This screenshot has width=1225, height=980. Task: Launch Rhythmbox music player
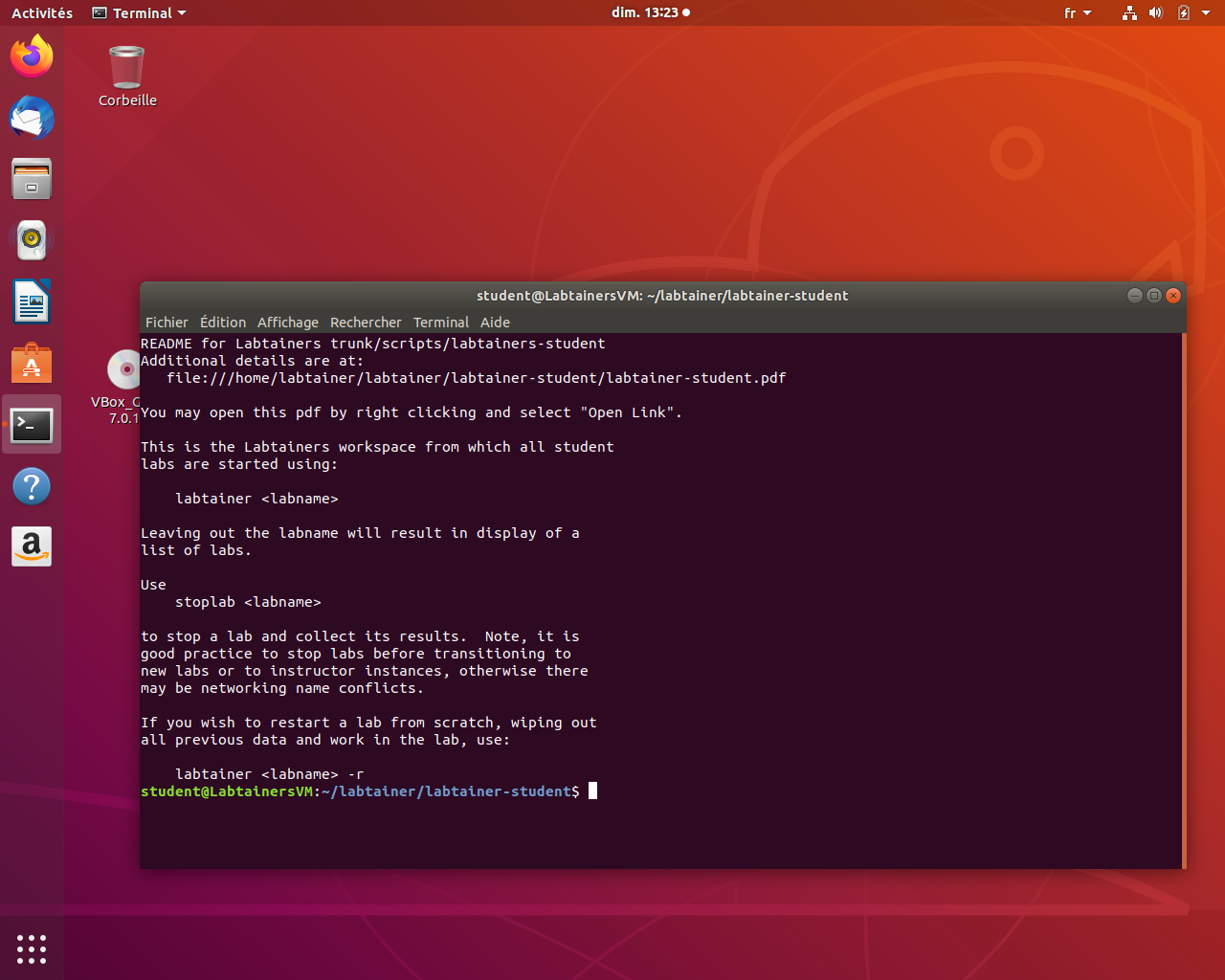click(32, 240)
